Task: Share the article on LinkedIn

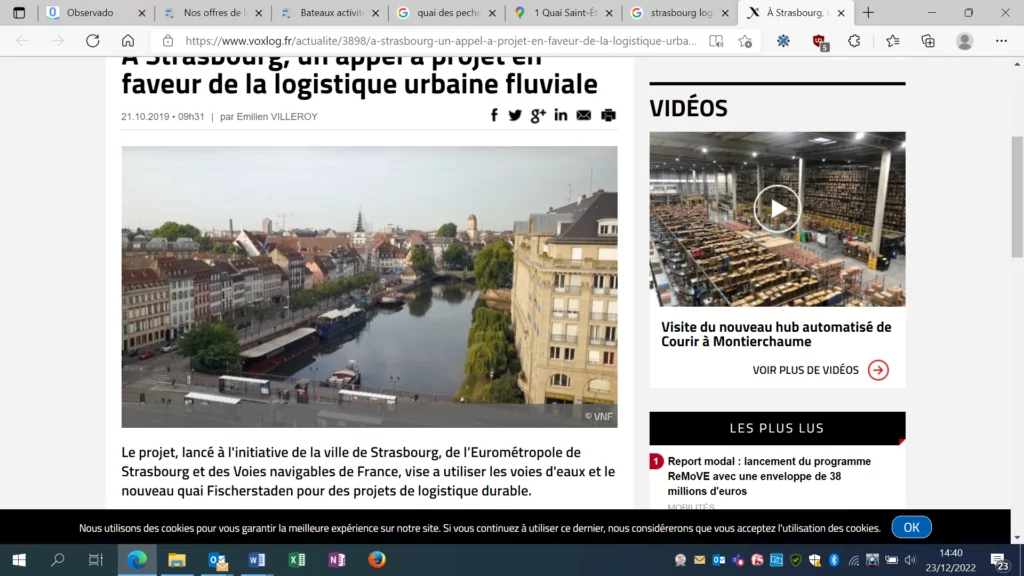Action: (561, 115)
